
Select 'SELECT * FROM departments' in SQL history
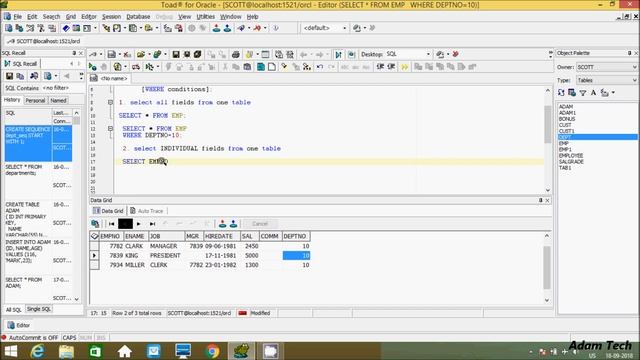click(x=28, y=170)
